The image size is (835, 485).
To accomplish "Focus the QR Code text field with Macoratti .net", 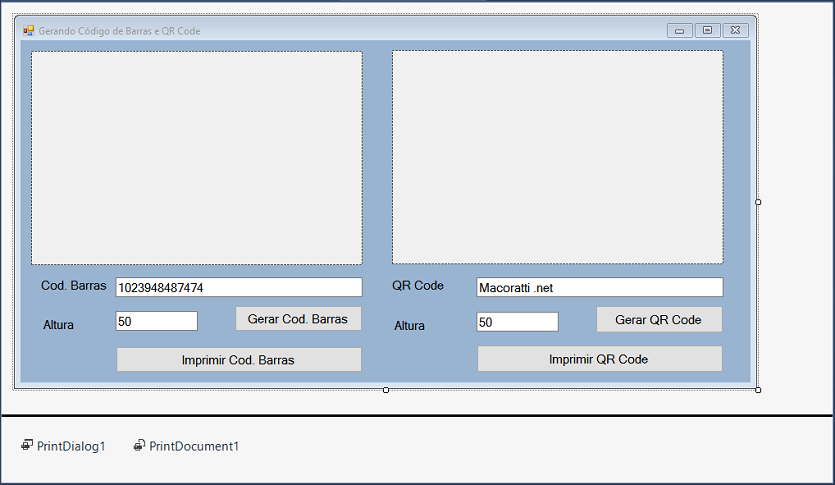I will coord(600,287).
